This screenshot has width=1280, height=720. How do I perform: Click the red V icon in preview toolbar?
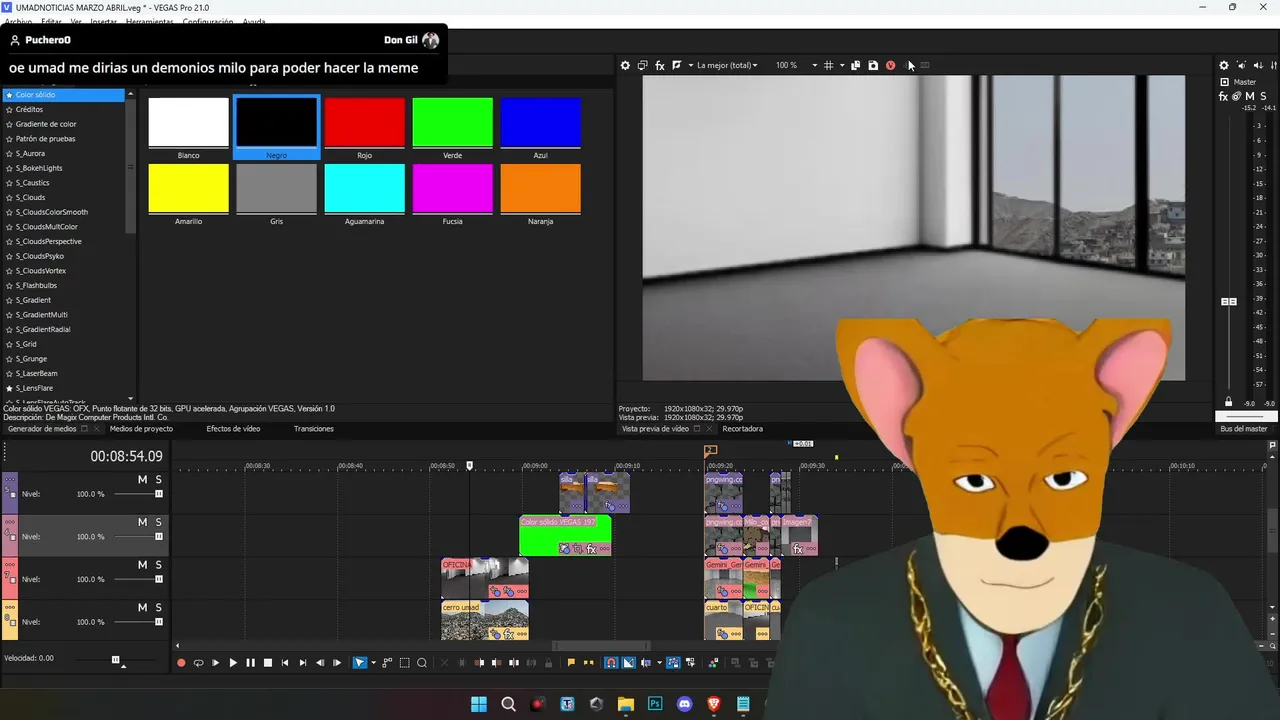890,65
